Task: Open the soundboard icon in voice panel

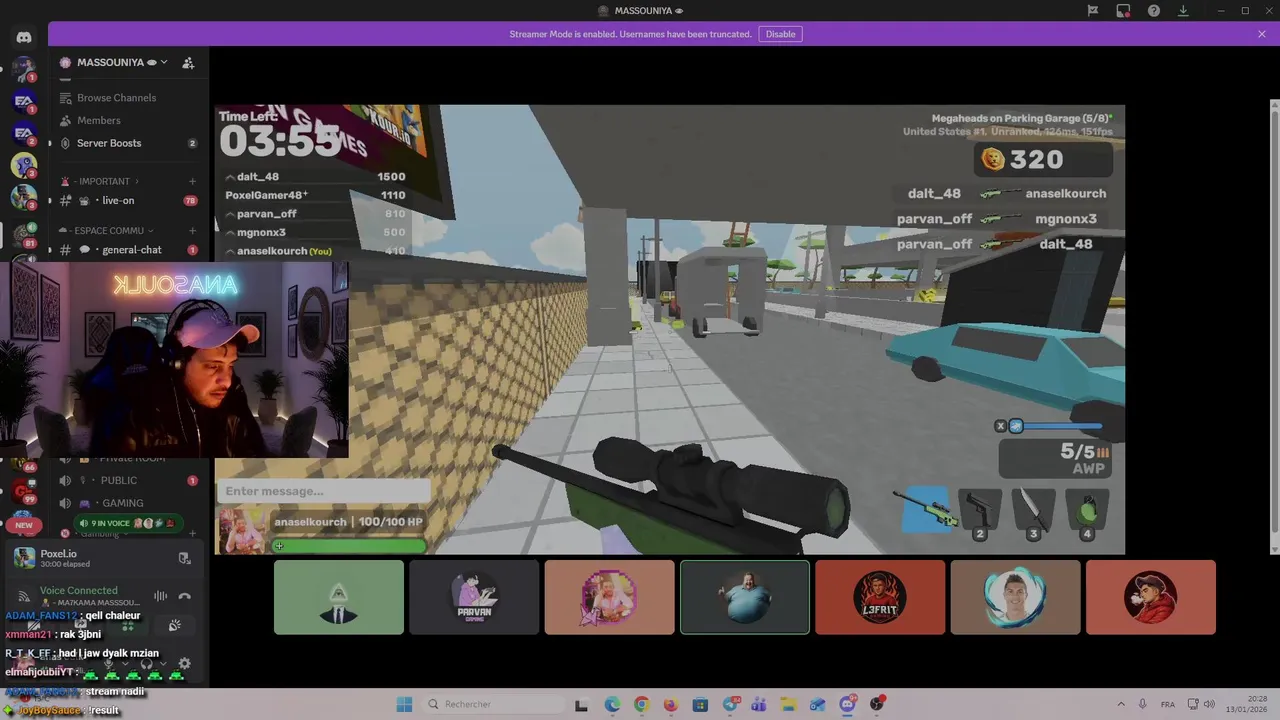Action: pos(175,626)
